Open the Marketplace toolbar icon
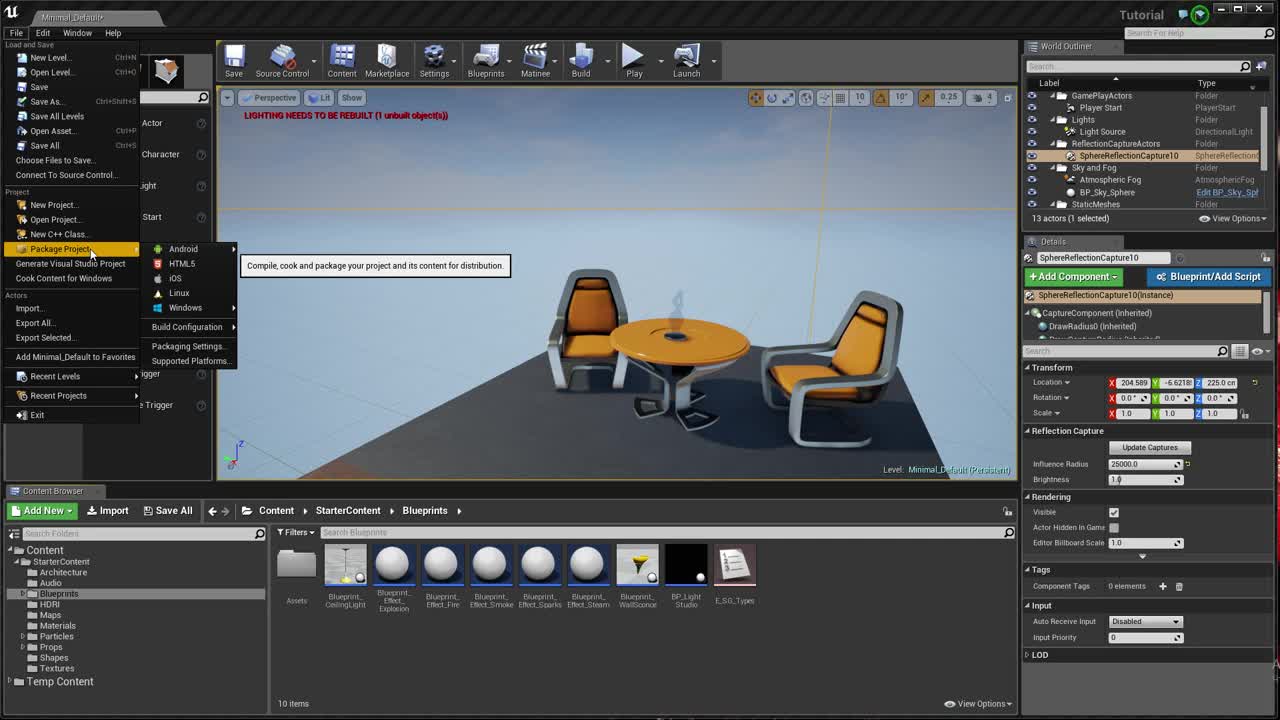 click(387, 61)
